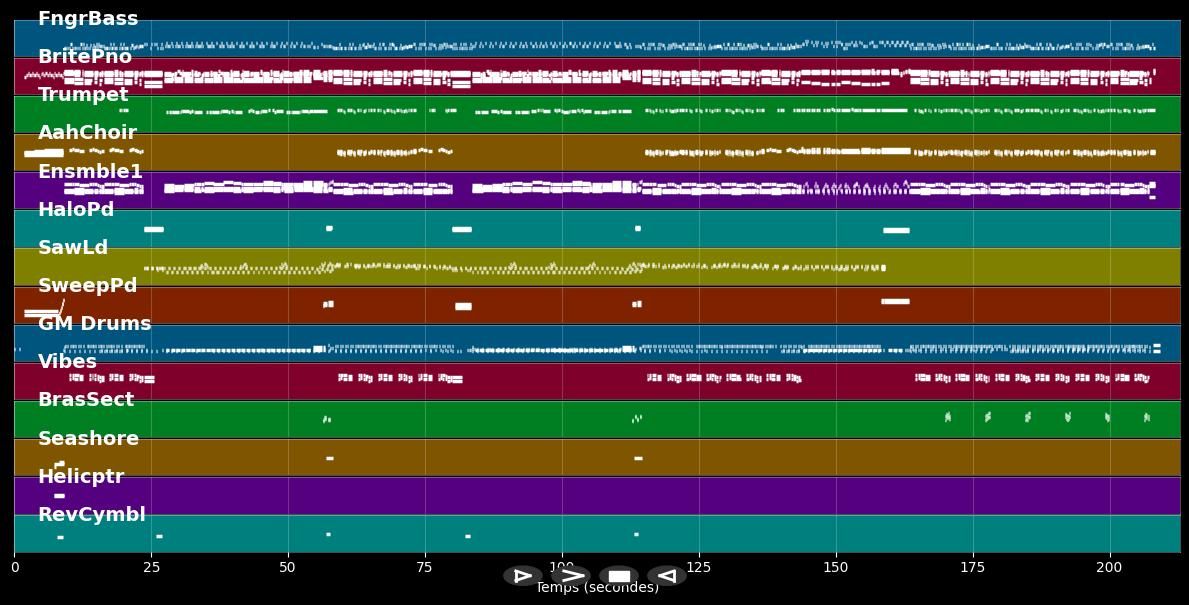Image resolution: width=1189 pixels, height=605 pixels.
Task: Click the Seashore track label
Action: point(88,439)
